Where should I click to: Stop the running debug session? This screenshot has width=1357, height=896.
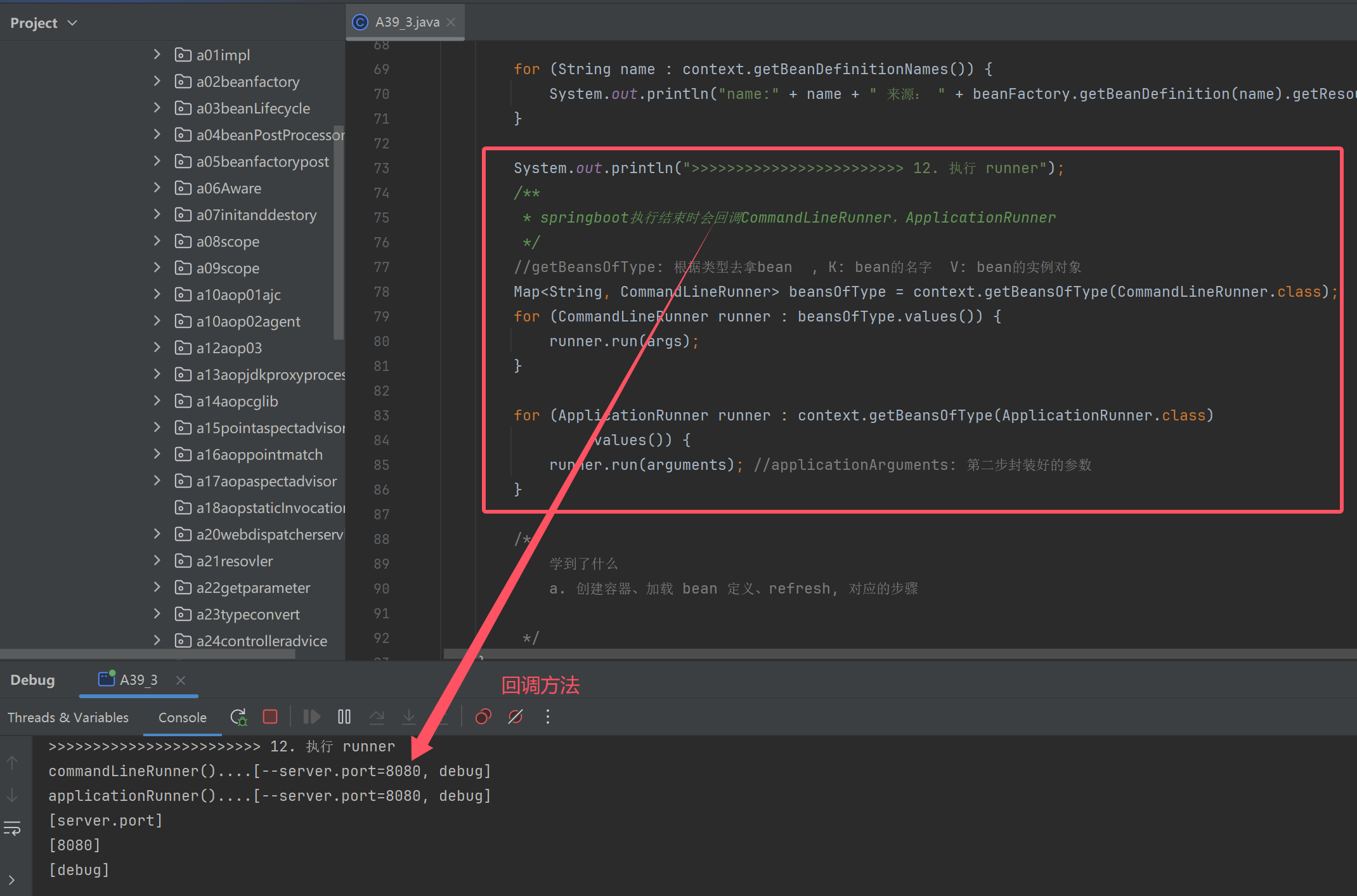[x=270, y=717]
